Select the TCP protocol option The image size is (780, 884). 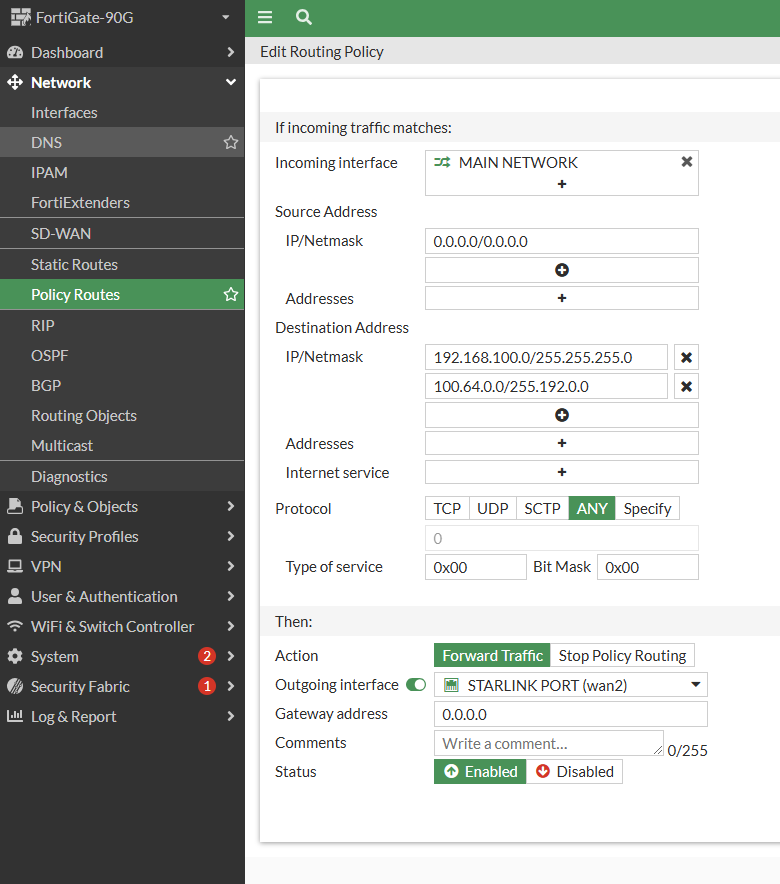coord(447,508)
